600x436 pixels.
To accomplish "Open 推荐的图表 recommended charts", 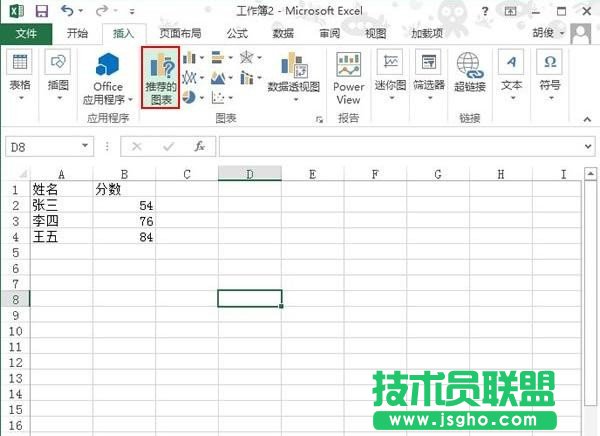I will point(160,78).
